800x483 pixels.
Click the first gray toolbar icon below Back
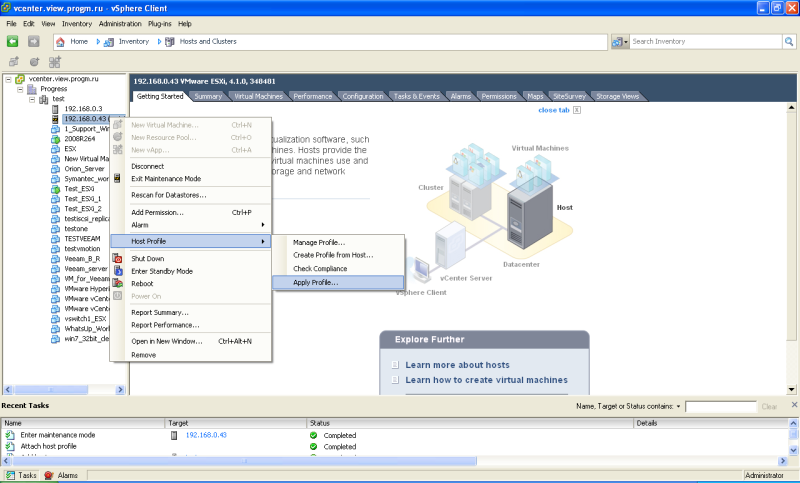(x=14, y=62)
